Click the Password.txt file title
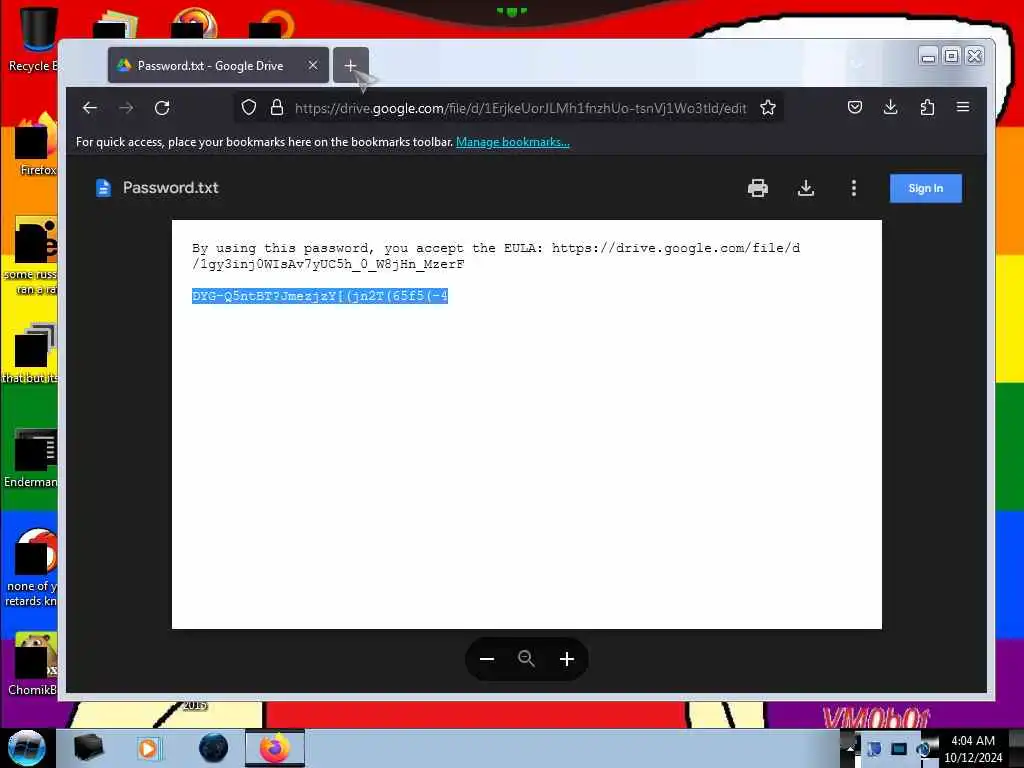The width and height of the screenshot is (1024, 768). point(170,188)
